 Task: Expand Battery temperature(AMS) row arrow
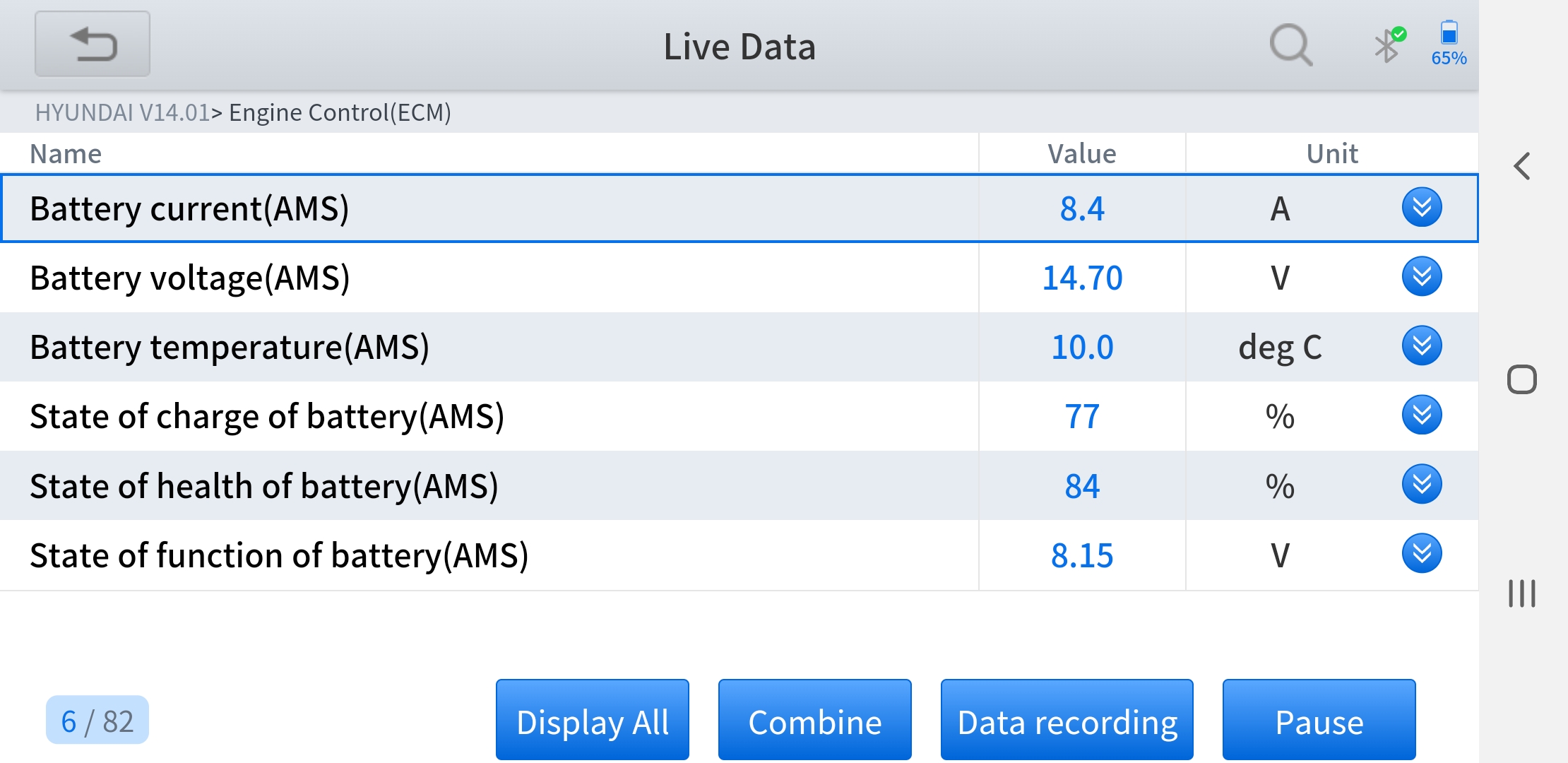[1421, 346]
